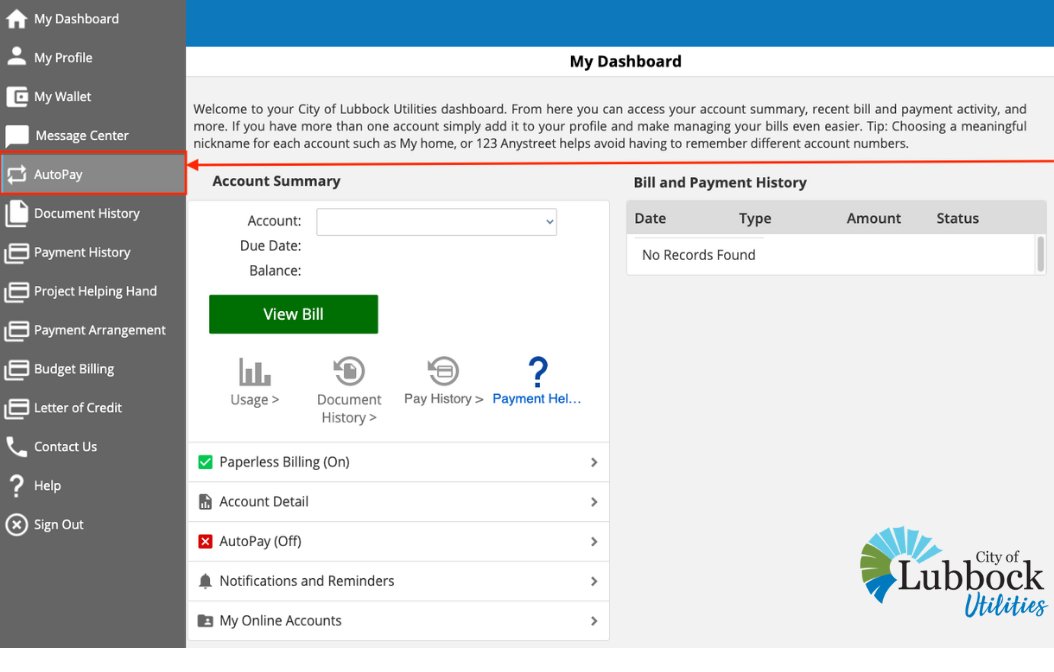Expand the Account Detail row
1054x672 pixels.
398,502
